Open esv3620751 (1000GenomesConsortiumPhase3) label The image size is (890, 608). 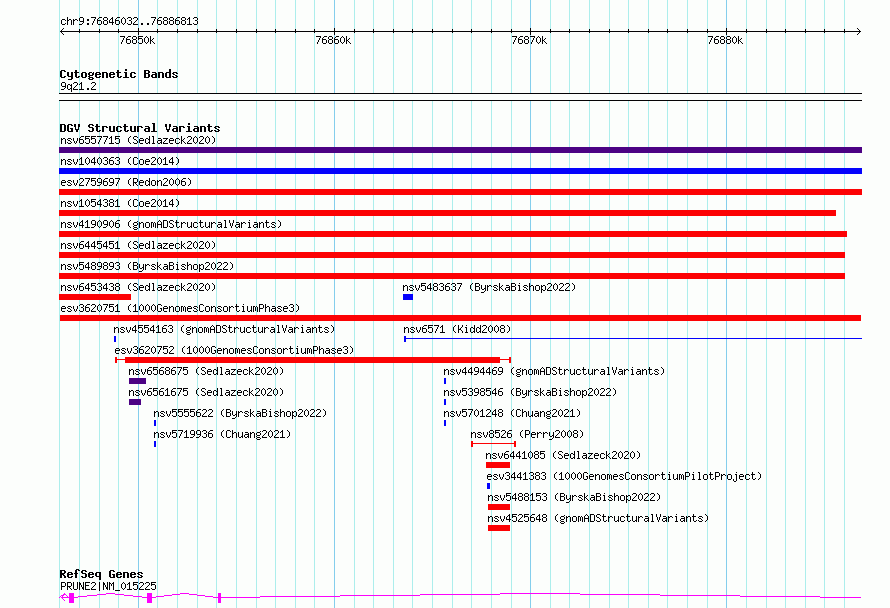(180, 308)
